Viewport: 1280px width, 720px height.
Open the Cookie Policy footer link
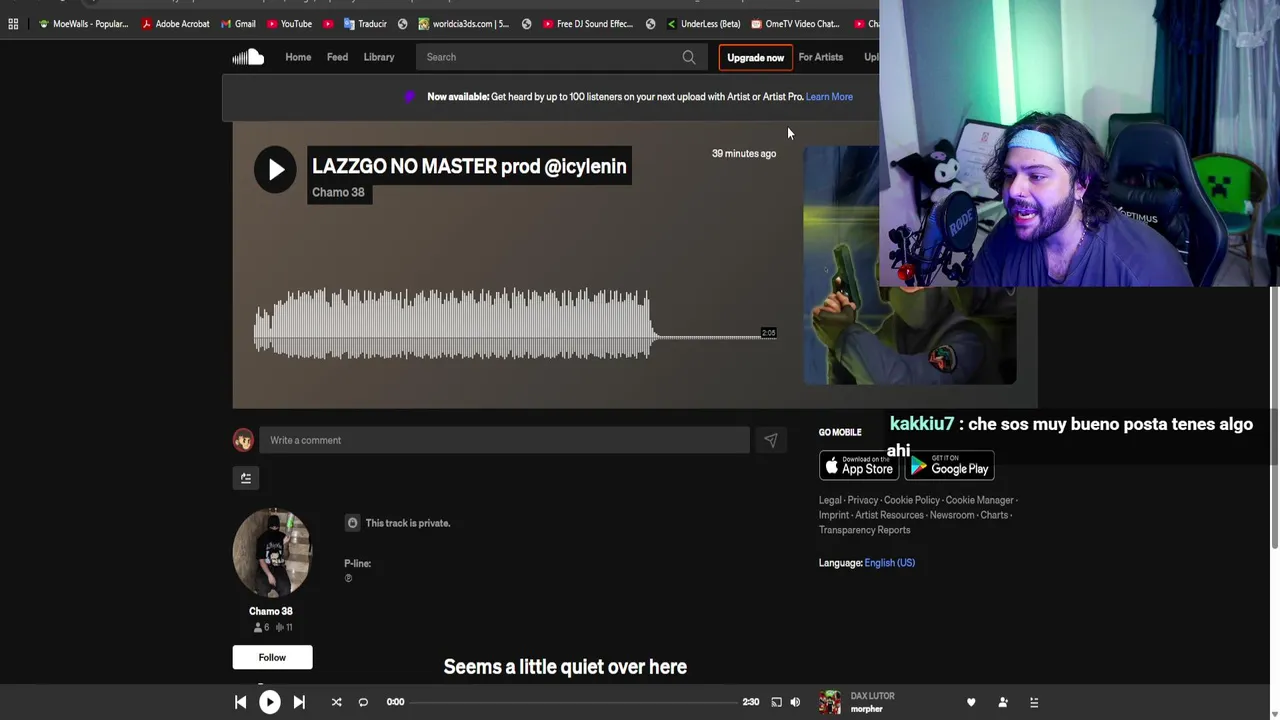click(x=912, y=500)
